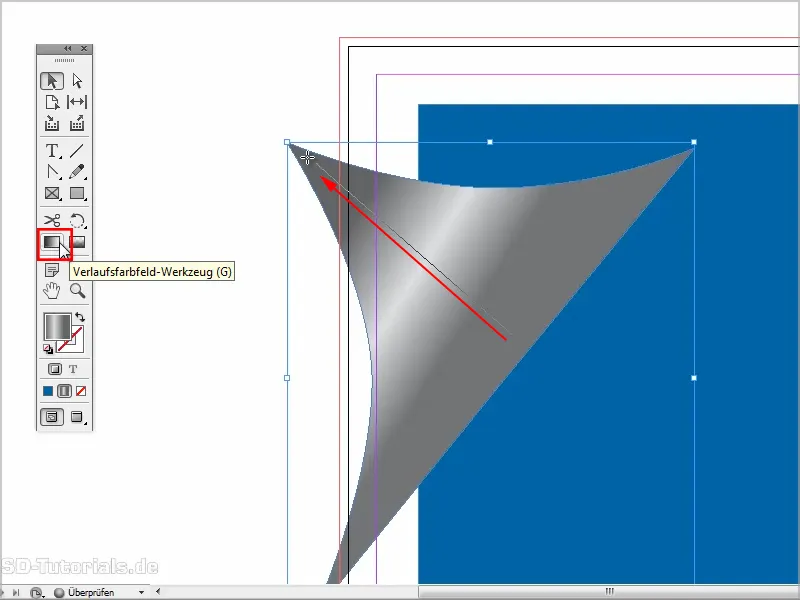
Task: Go to last page in status bar
Action: [x=16, y=592]
